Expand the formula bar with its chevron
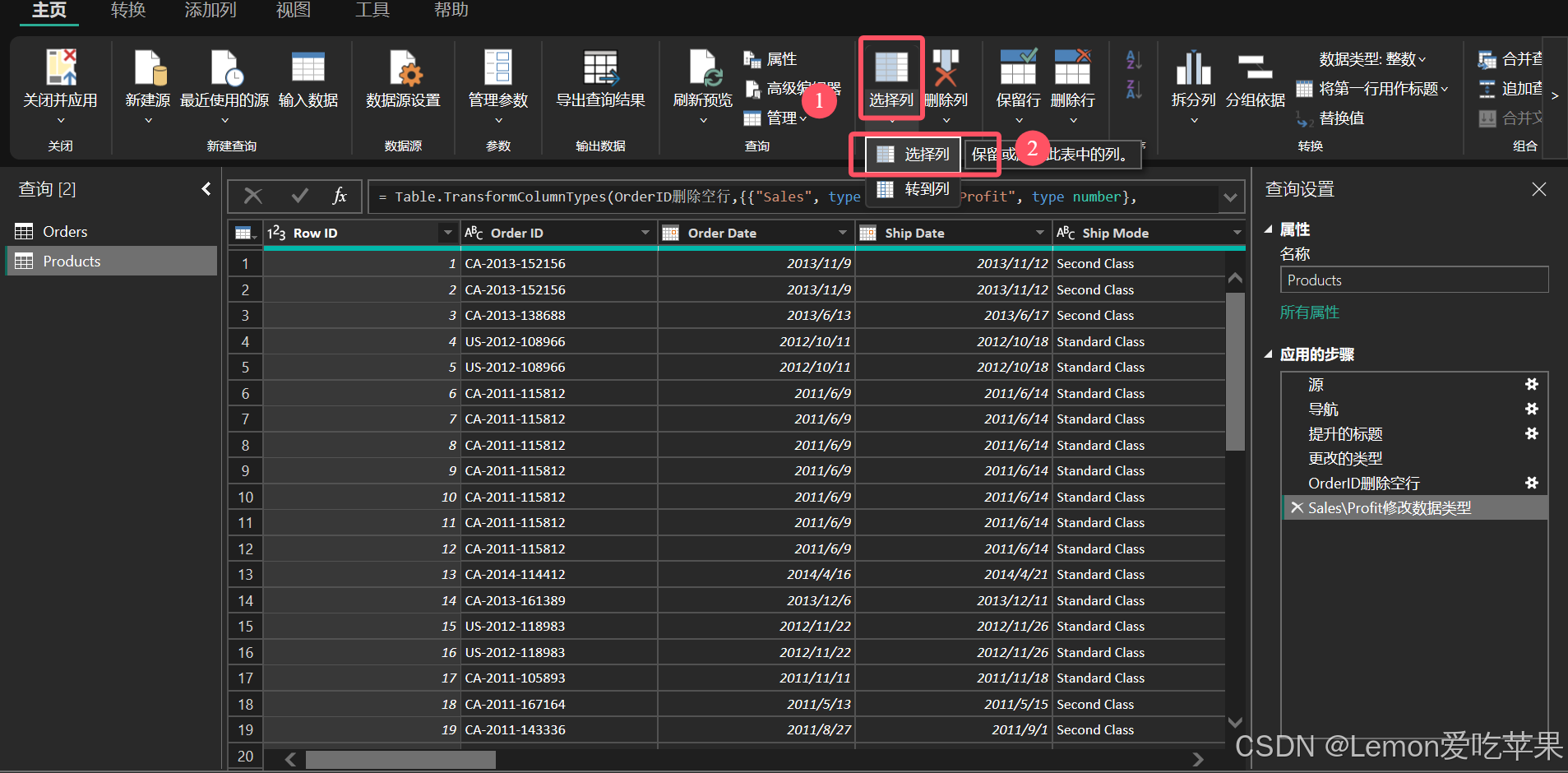Viewport: 1568px width, 773px height. [1230, 197]
